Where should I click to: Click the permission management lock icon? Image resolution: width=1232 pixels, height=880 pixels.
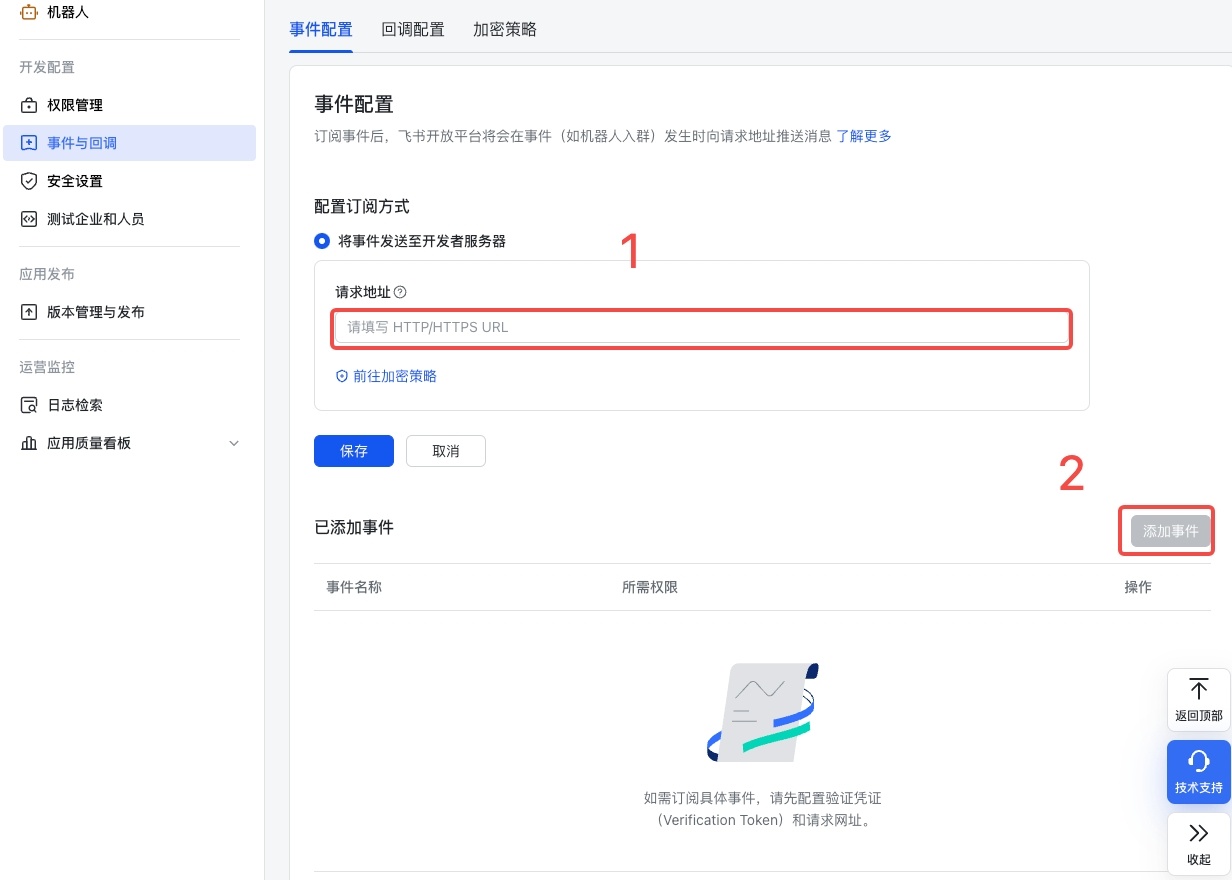point(29,105)
